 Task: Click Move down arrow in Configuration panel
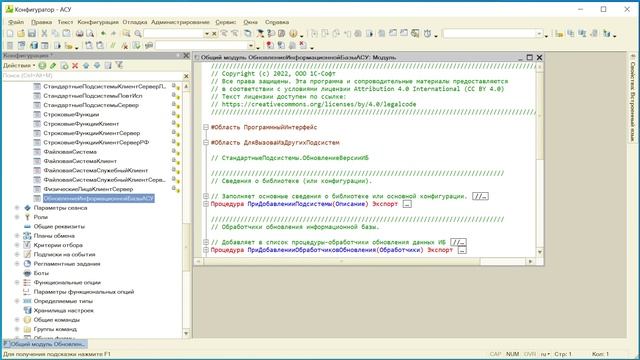pyautogui.click(x=97, y=65)
